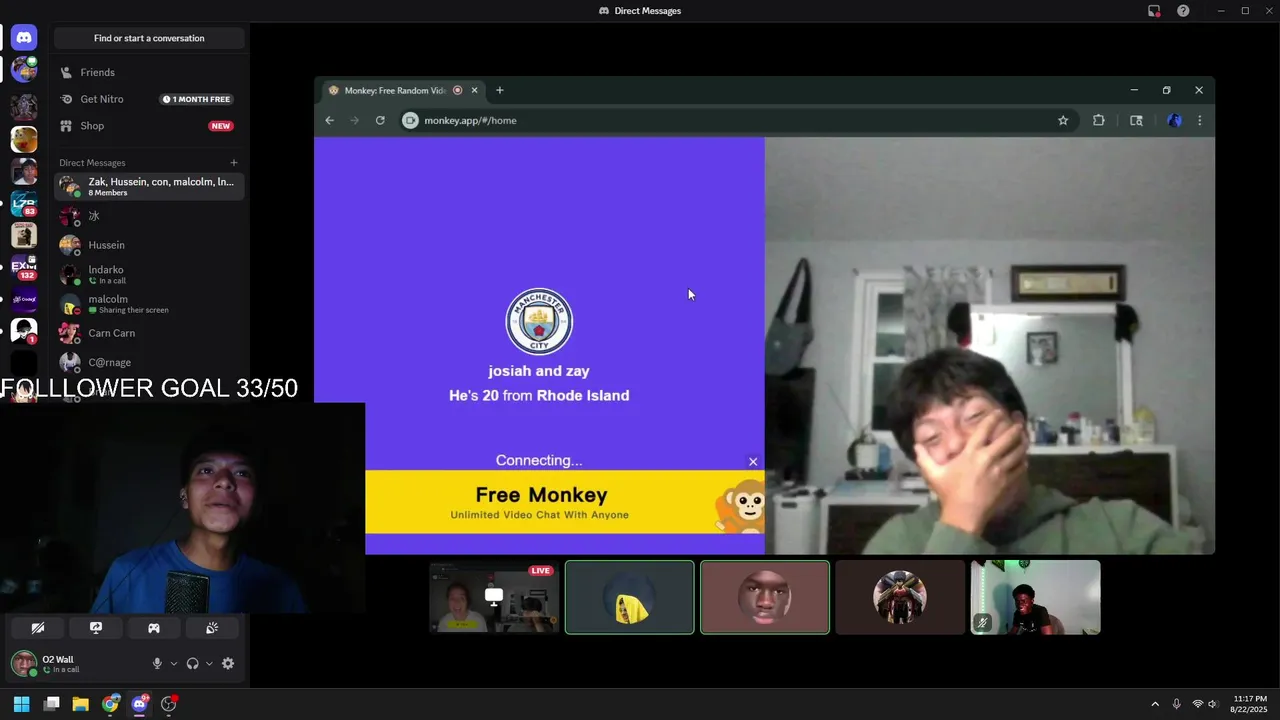Open Discord help icon
The image size is (1280, 720).
point(1183,11)
